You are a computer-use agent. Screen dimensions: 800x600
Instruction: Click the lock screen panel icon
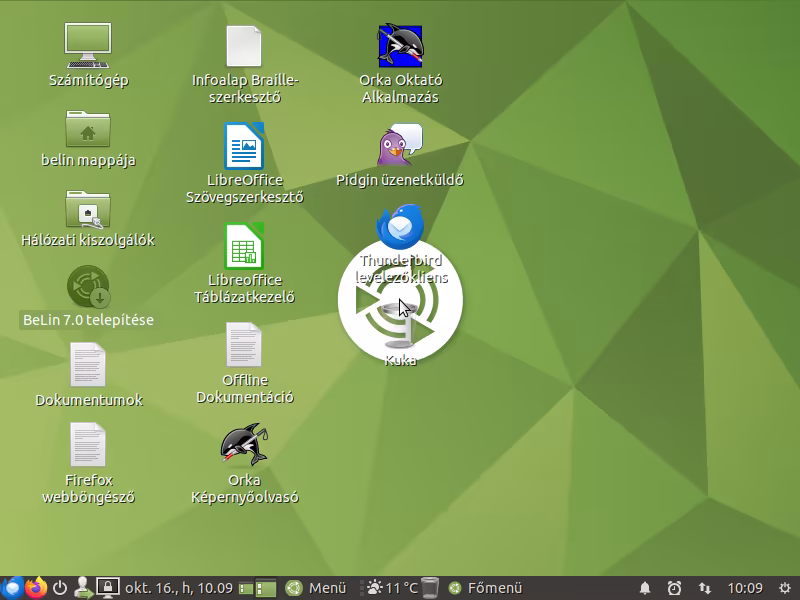(108, 588)
